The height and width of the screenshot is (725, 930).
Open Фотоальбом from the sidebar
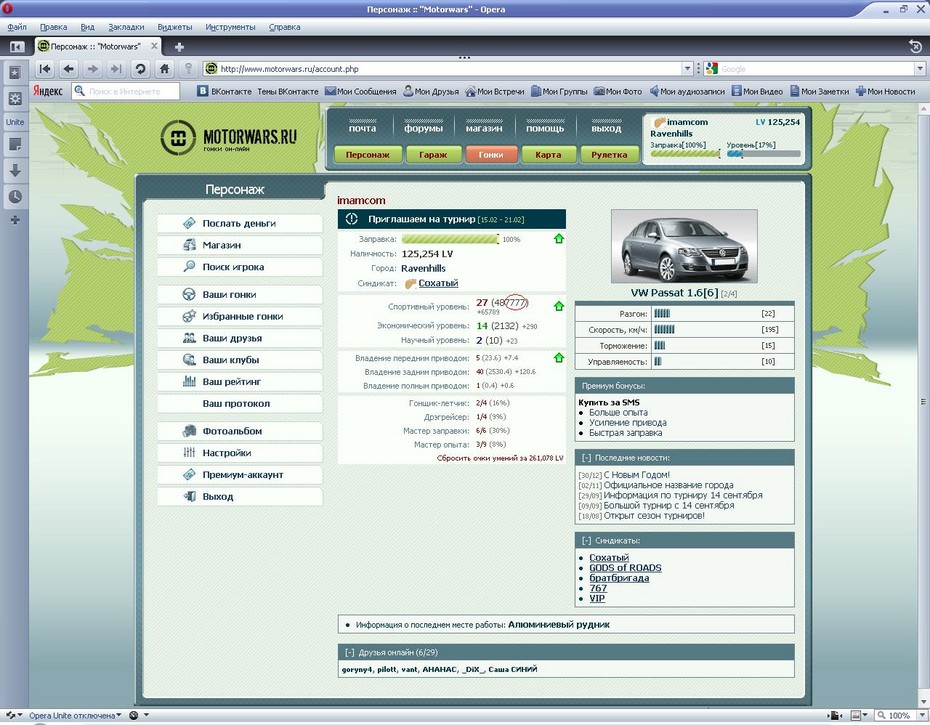point(240,431)
